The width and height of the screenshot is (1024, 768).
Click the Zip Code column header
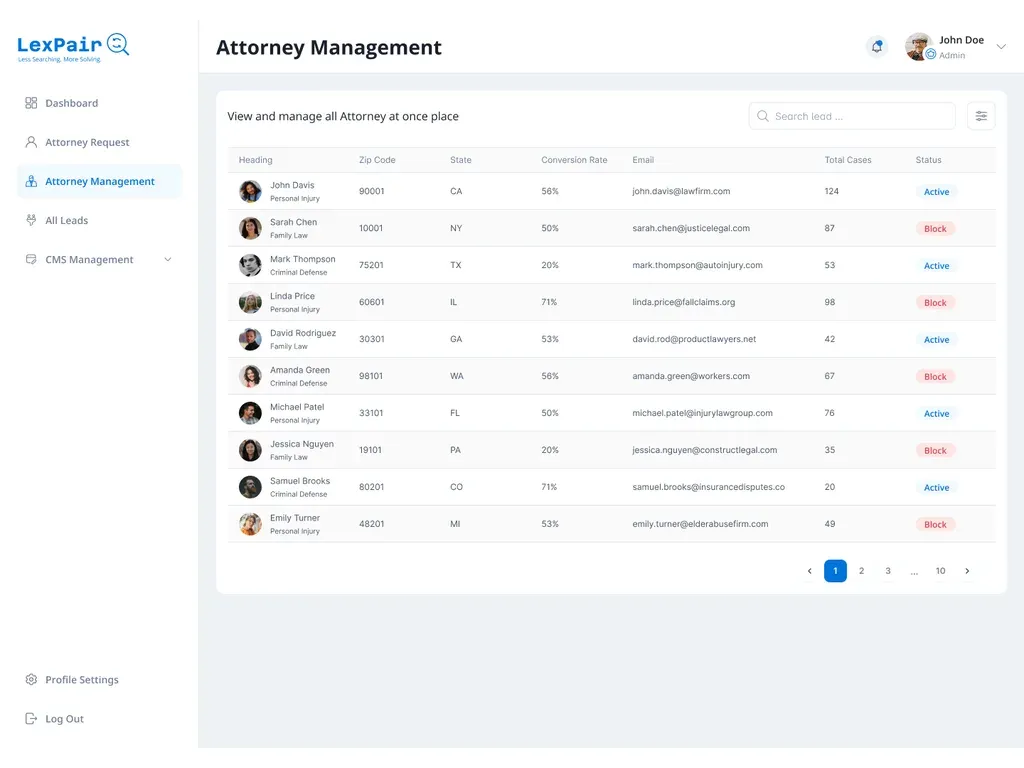tap(377, 160)
